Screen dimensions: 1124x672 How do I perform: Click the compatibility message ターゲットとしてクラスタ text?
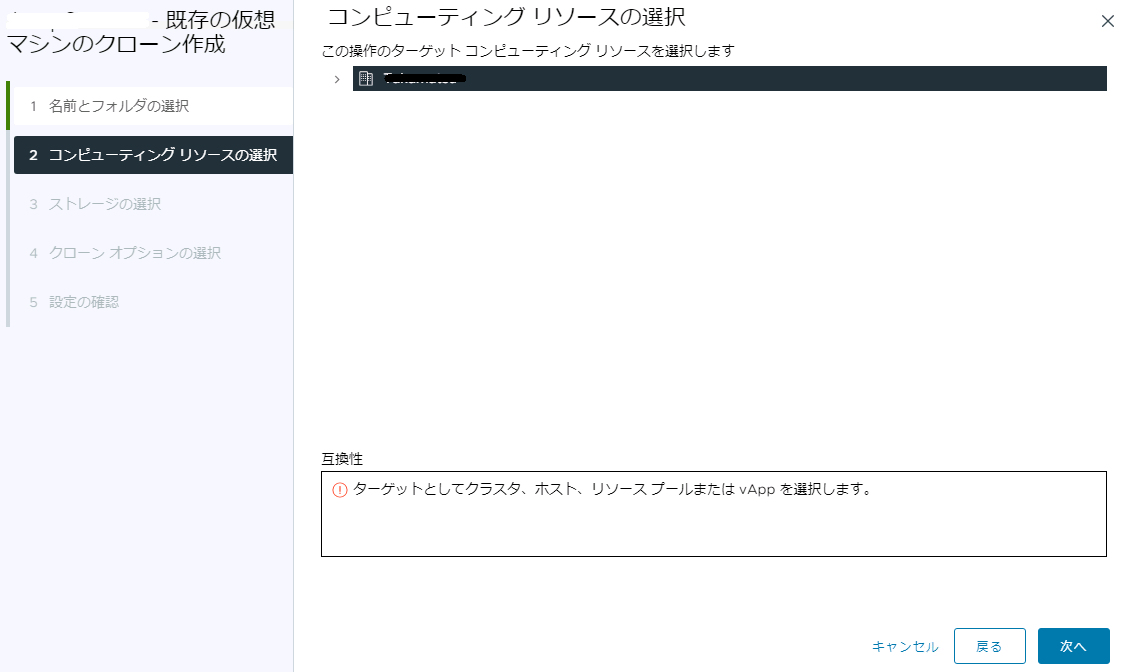click(612, 489)
